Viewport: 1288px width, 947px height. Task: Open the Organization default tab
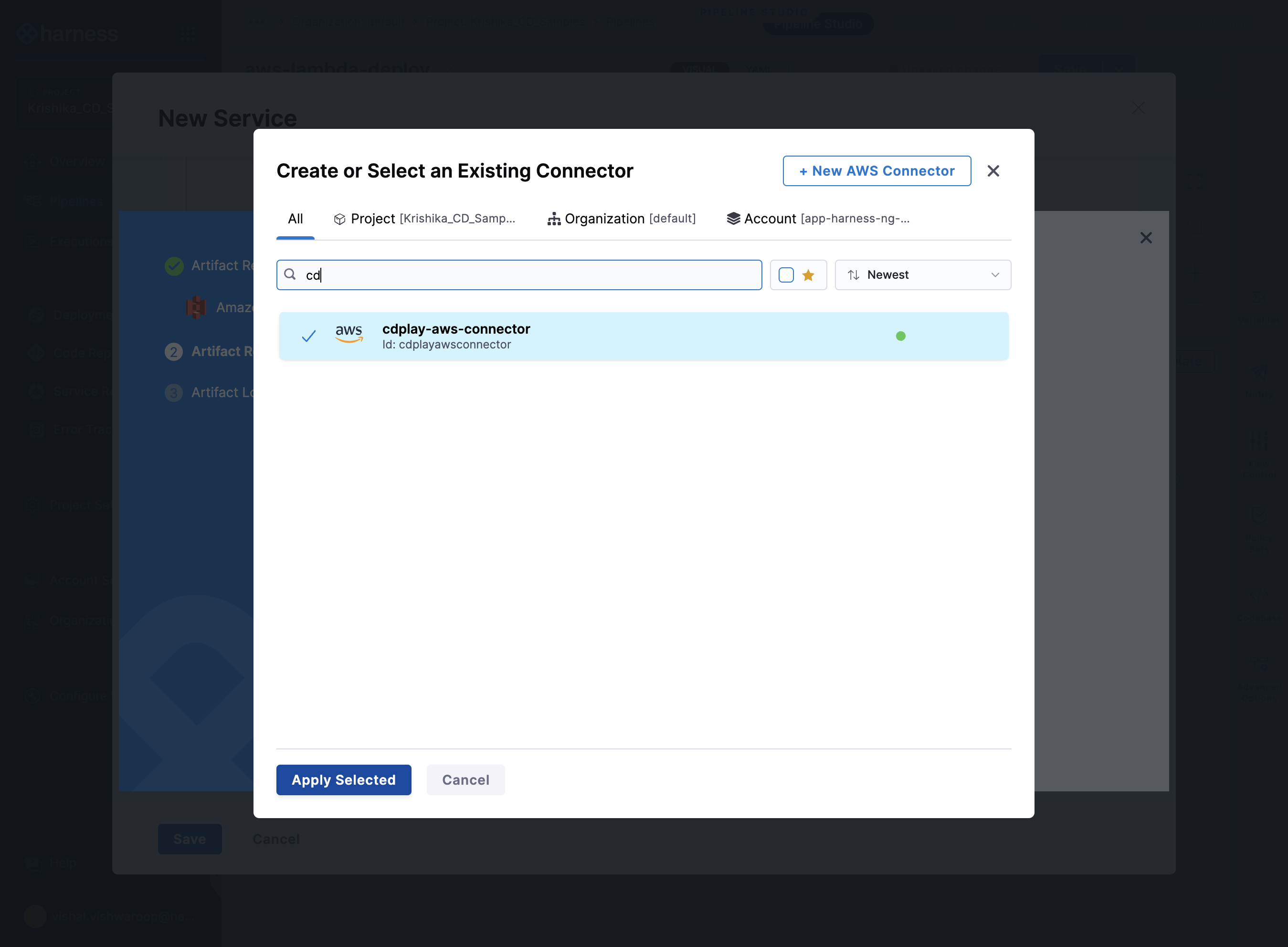point(622,219)
